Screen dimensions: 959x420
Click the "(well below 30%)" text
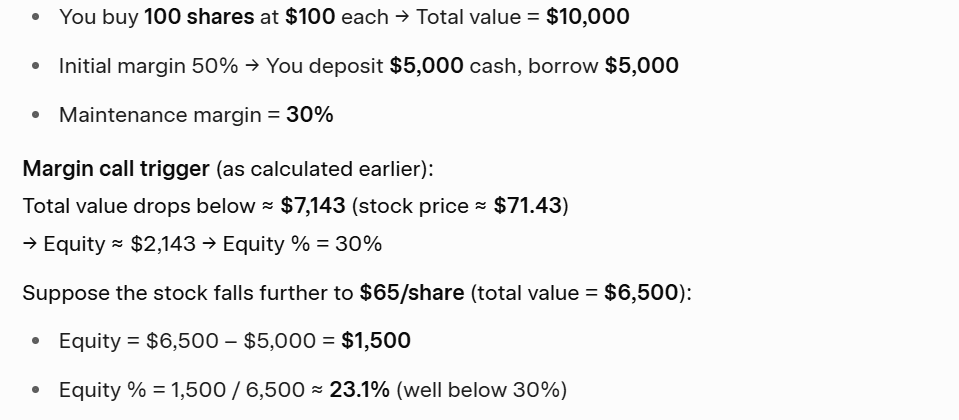tap(482, 390)
